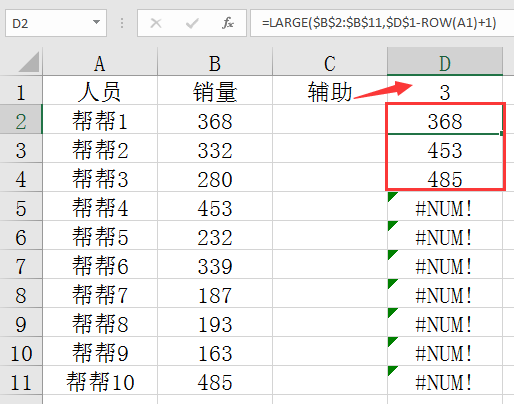Click error indicator triangle in cell D5
Viewport: 514px width, 404px height.
(x=392, y=196)
